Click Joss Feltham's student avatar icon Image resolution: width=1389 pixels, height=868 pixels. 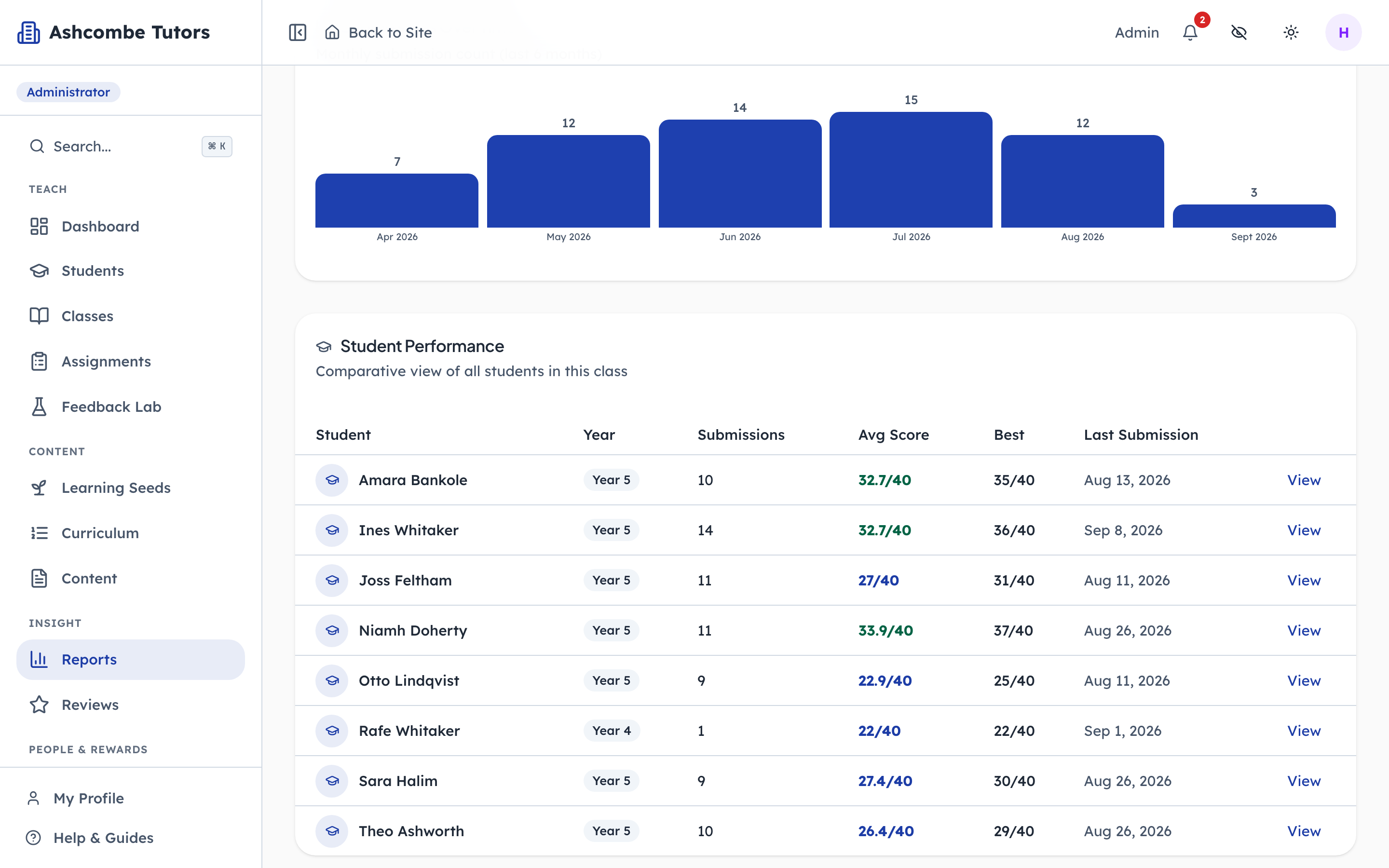[332, 580]
